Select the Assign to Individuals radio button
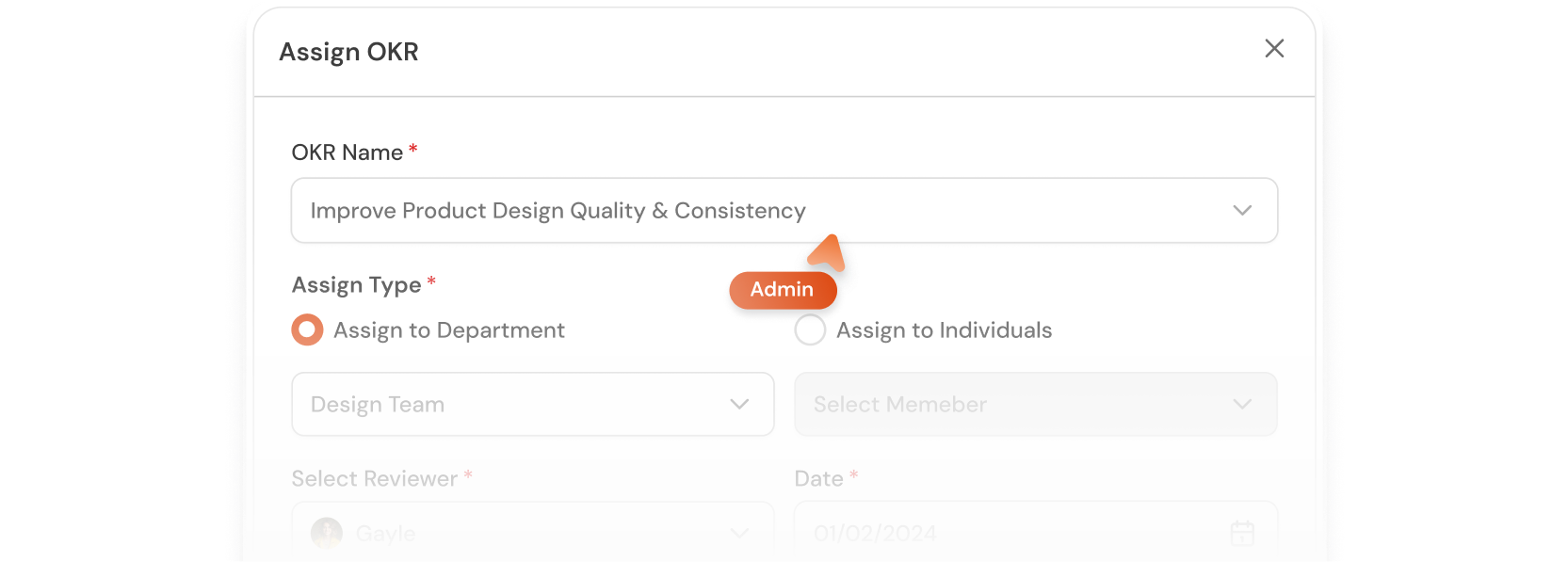Viewport: 1568px width, 562px height. (809, 329)
